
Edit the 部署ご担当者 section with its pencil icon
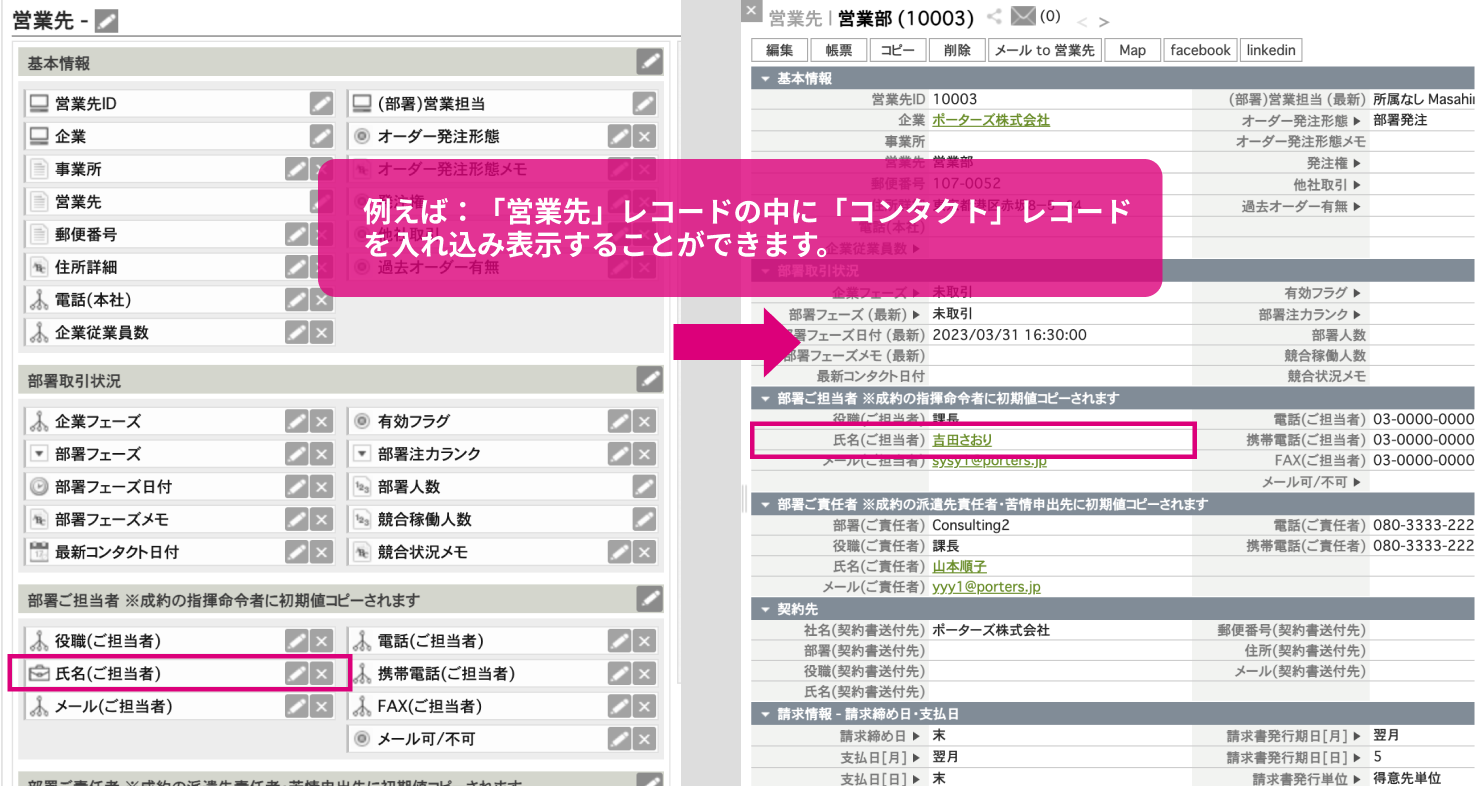point(650,598)
